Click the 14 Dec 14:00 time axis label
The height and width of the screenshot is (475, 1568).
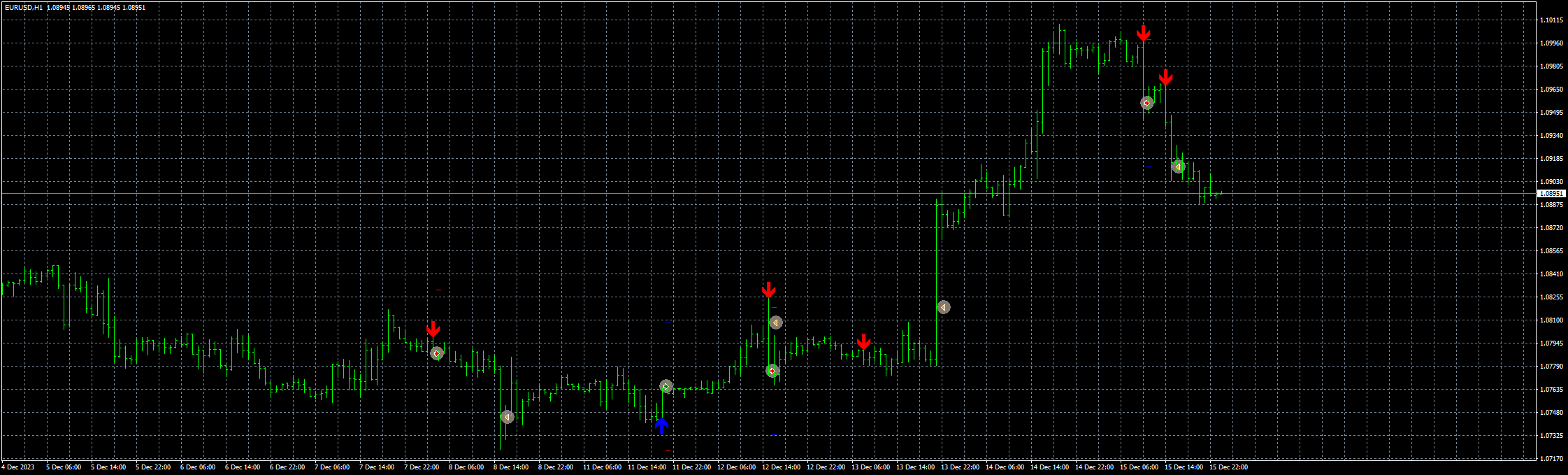[1049, 467]
